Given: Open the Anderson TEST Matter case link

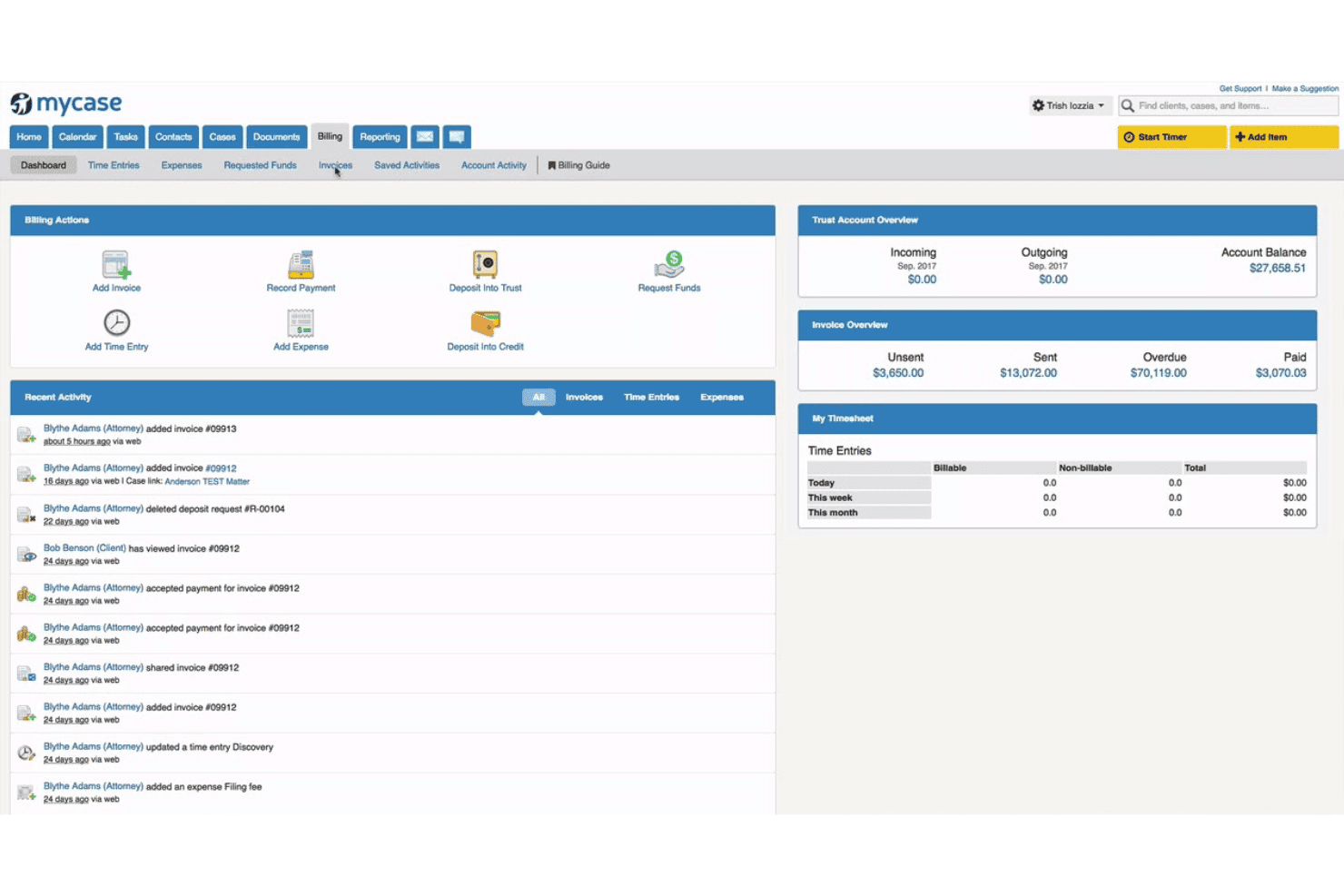Looking at the screenshot, I should 207,482.
